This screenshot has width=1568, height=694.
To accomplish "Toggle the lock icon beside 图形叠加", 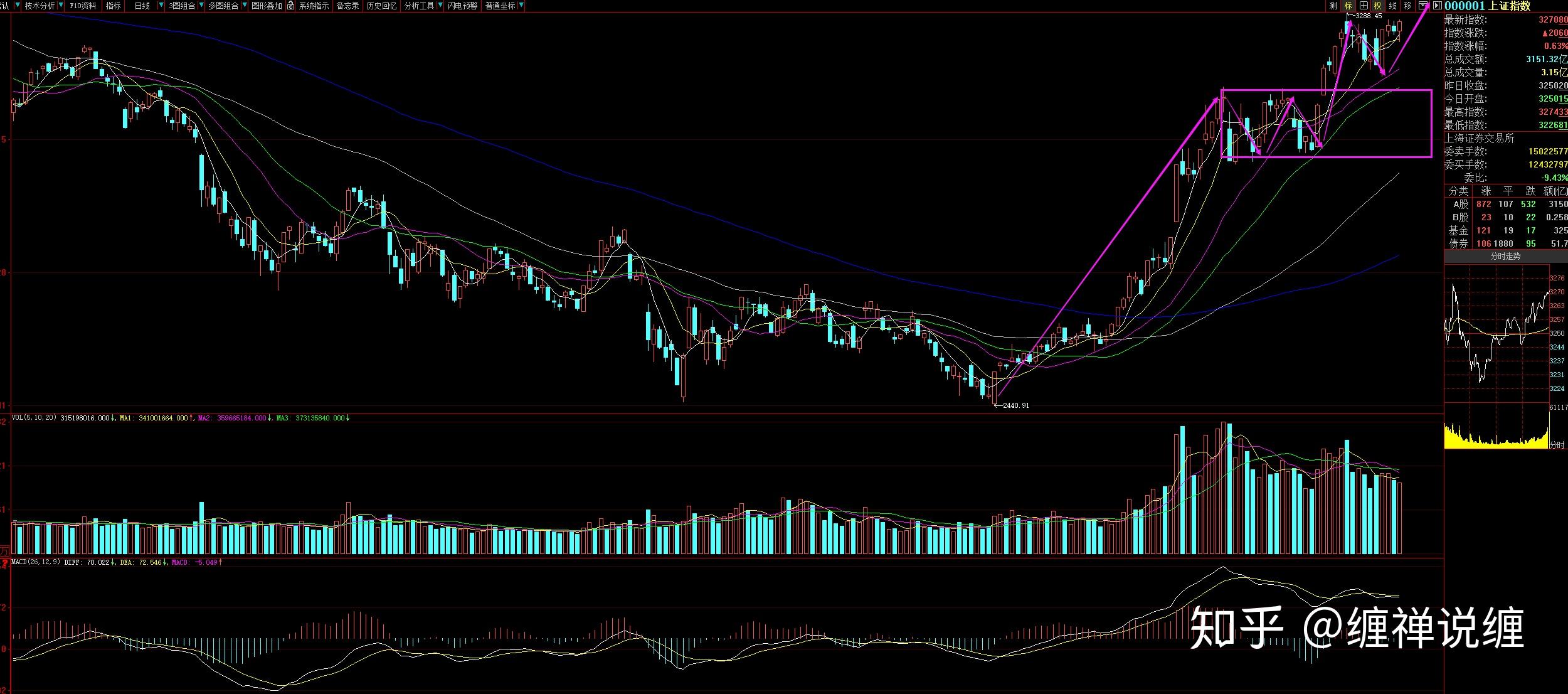I will [290, 6].
